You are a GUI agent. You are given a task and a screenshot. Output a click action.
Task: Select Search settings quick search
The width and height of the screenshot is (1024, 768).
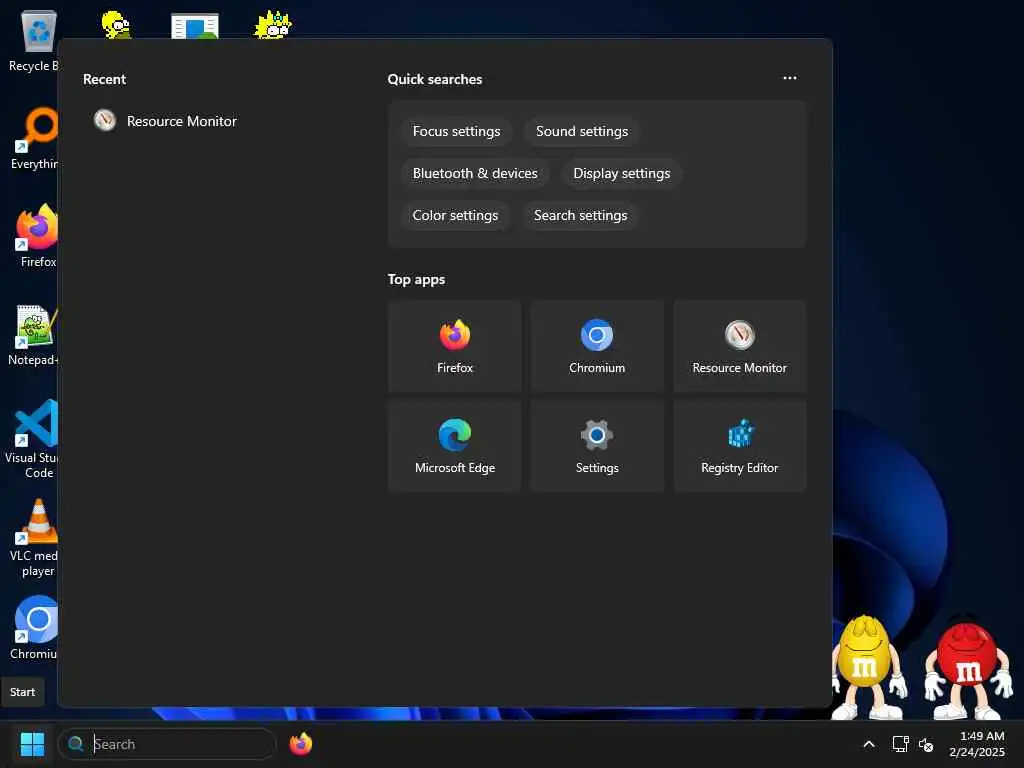pos(581,216)
